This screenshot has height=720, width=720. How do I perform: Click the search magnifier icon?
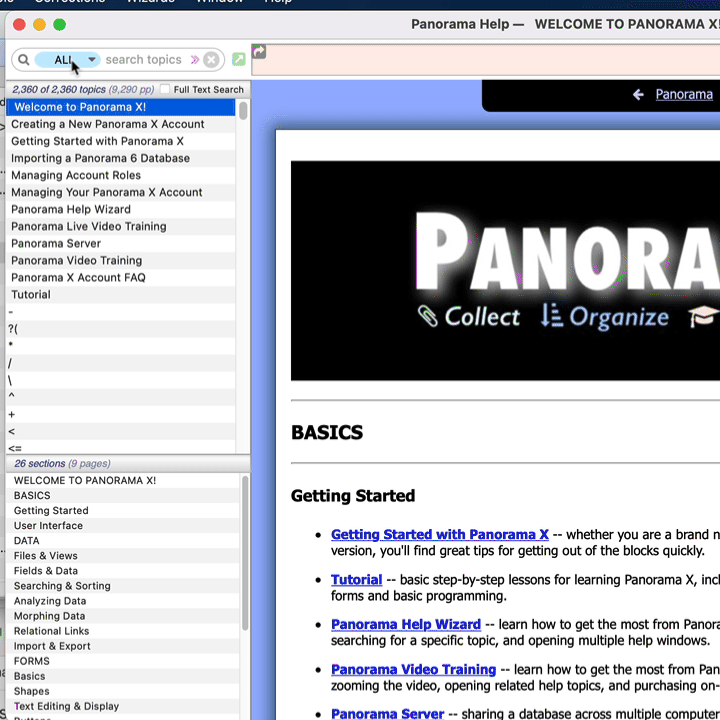click(23, 60)
